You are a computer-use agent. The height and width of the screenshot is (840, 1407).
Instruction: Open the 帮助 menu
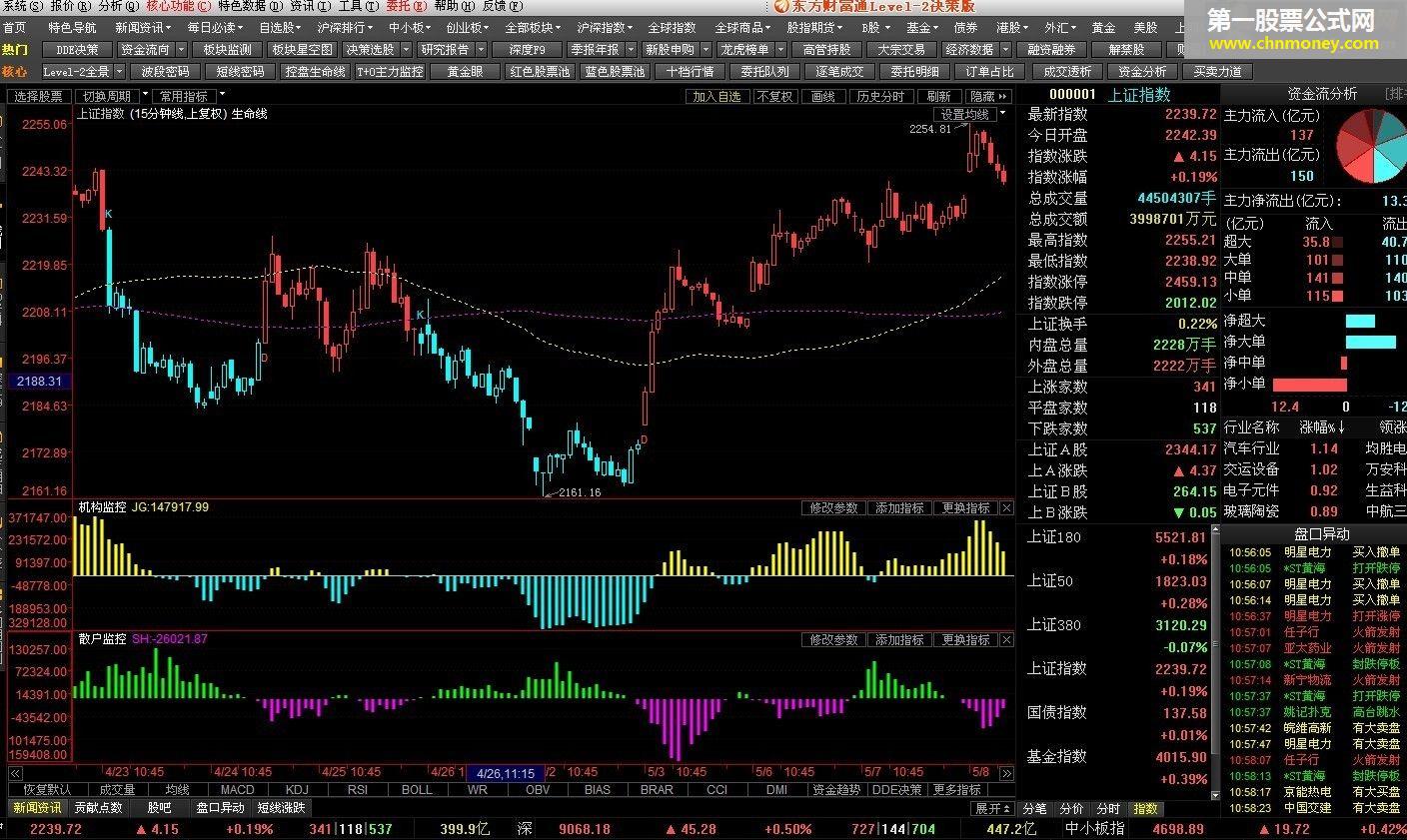(454, 6)
